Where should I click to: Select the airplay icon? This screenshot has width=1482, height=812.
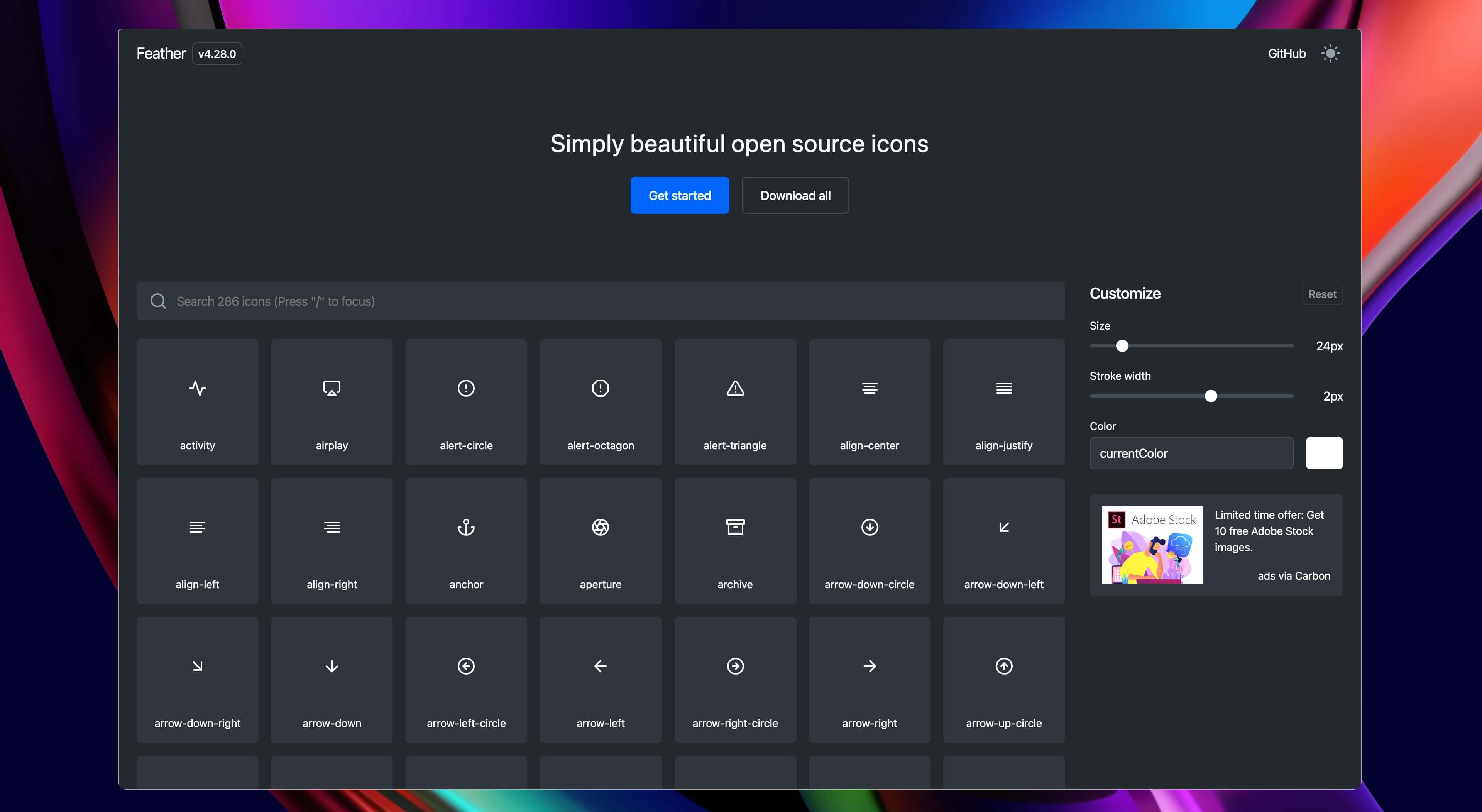332,402
